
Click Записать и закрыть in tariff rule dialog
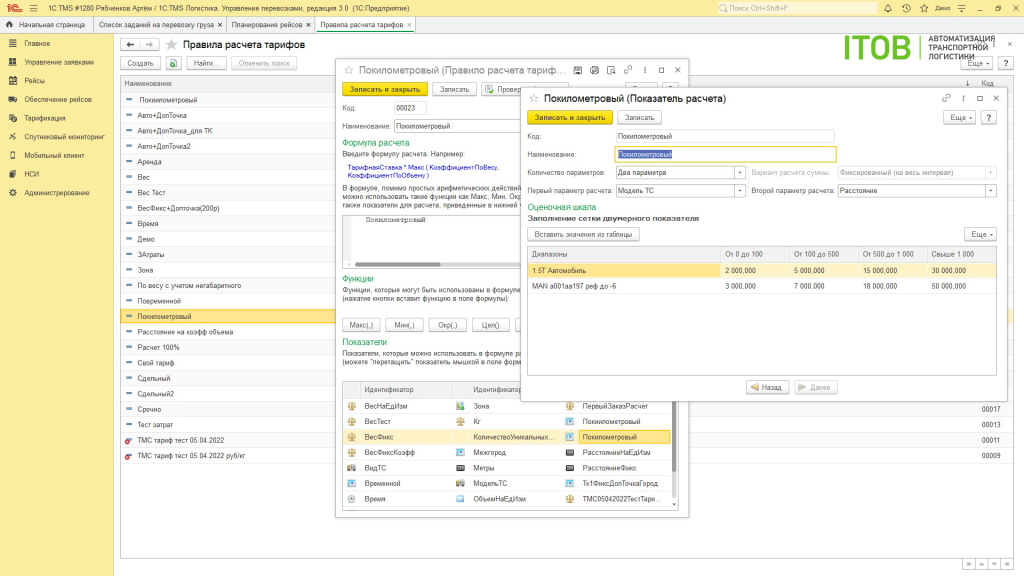tap(385, 89)
